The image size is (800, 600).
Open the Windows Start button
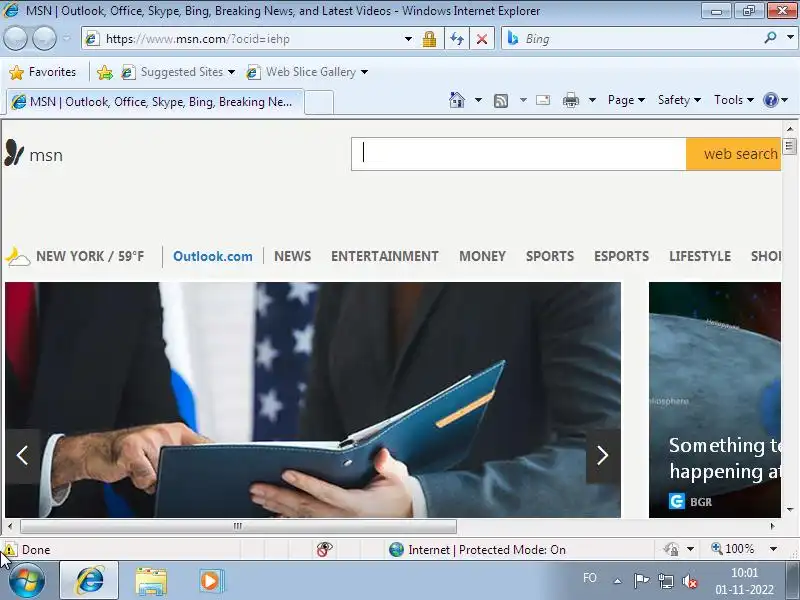tap(26, 581)
